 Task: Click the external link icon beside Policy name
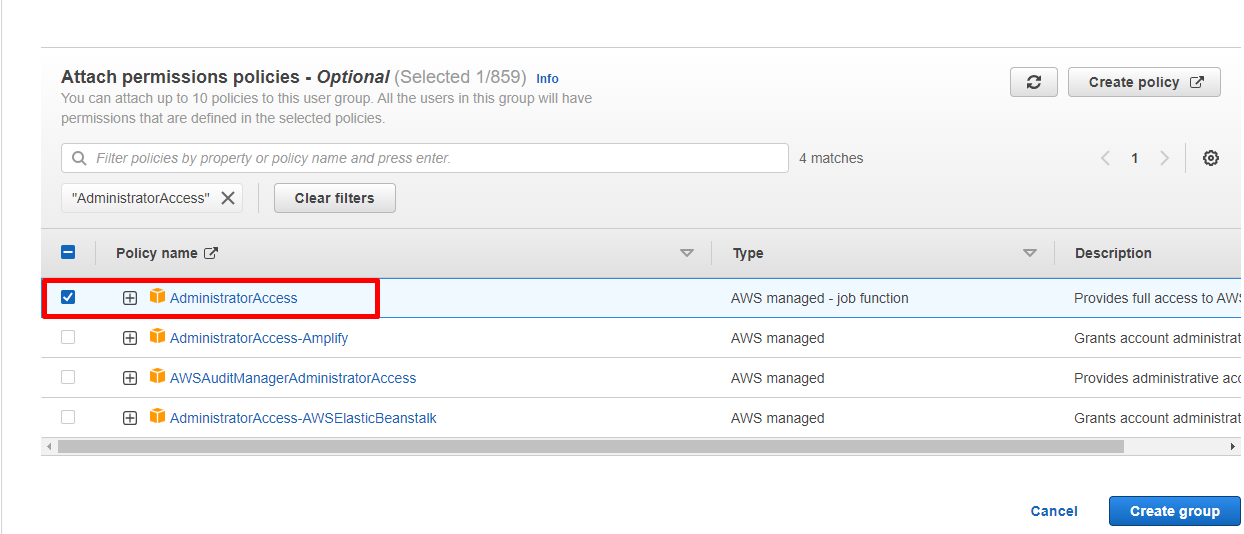(x=211, y=253)
